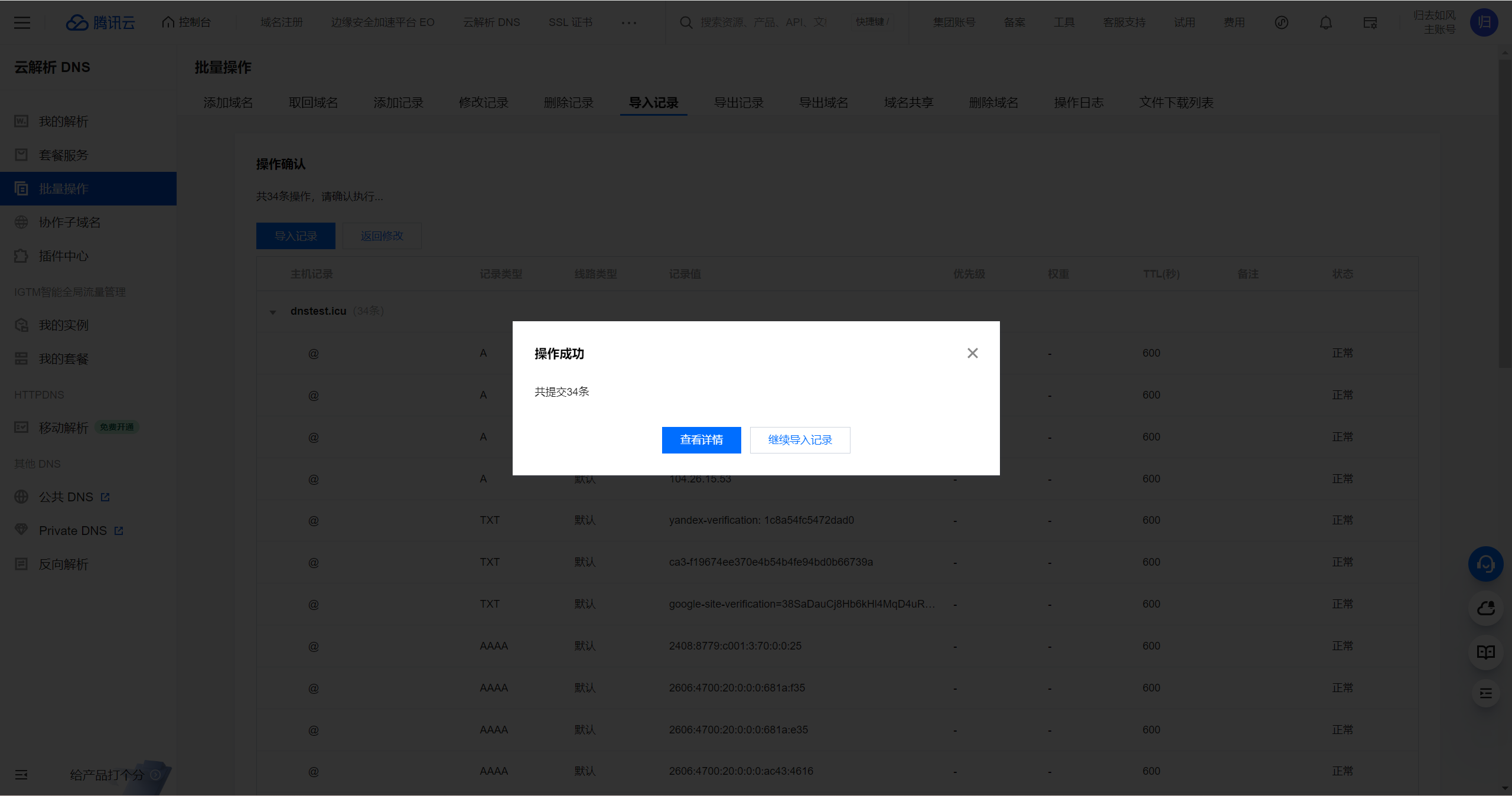Close the 操作成功 dialog

pos(972,353)
